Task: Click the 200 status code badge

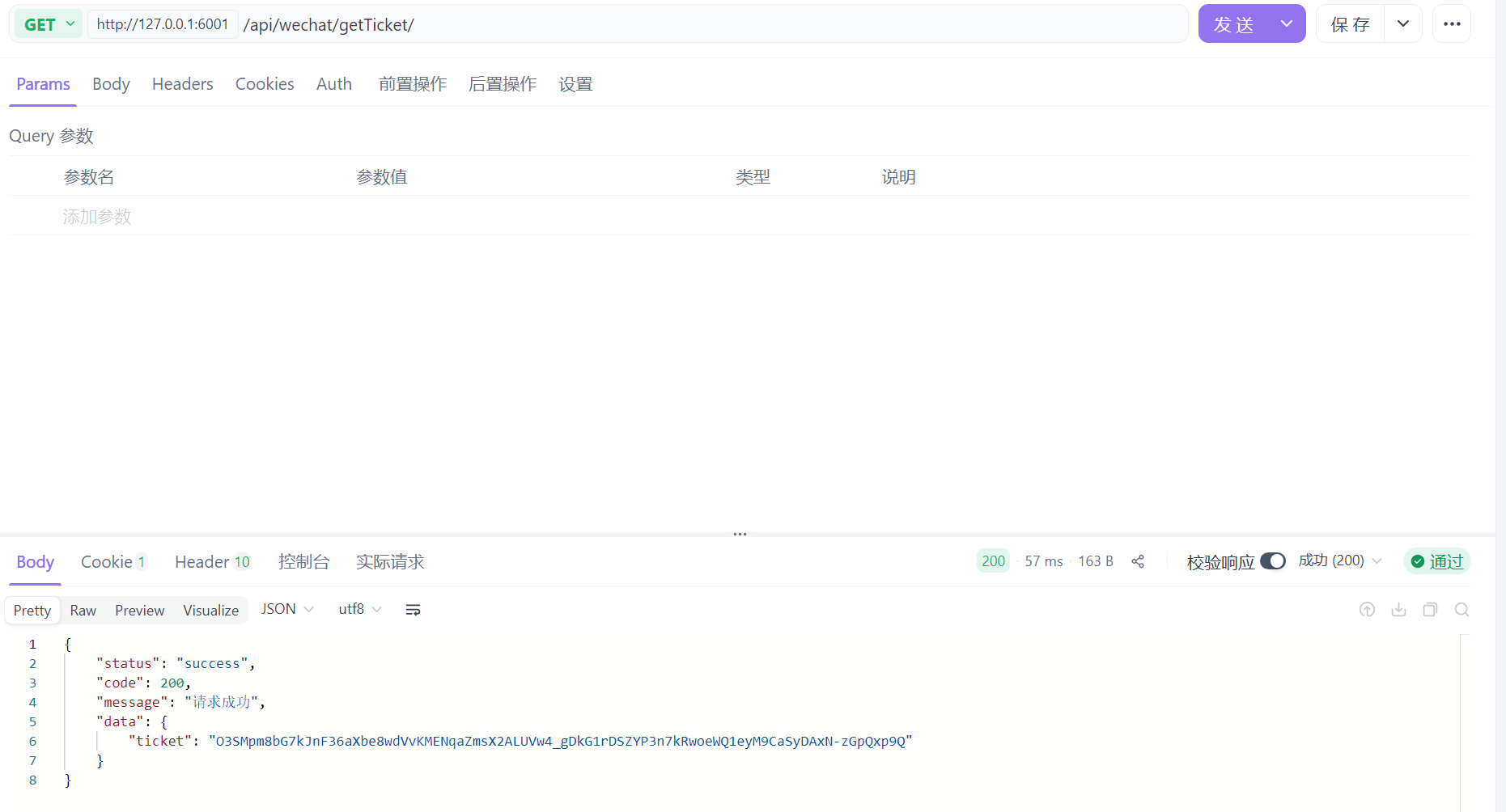Action: (993, 560)
